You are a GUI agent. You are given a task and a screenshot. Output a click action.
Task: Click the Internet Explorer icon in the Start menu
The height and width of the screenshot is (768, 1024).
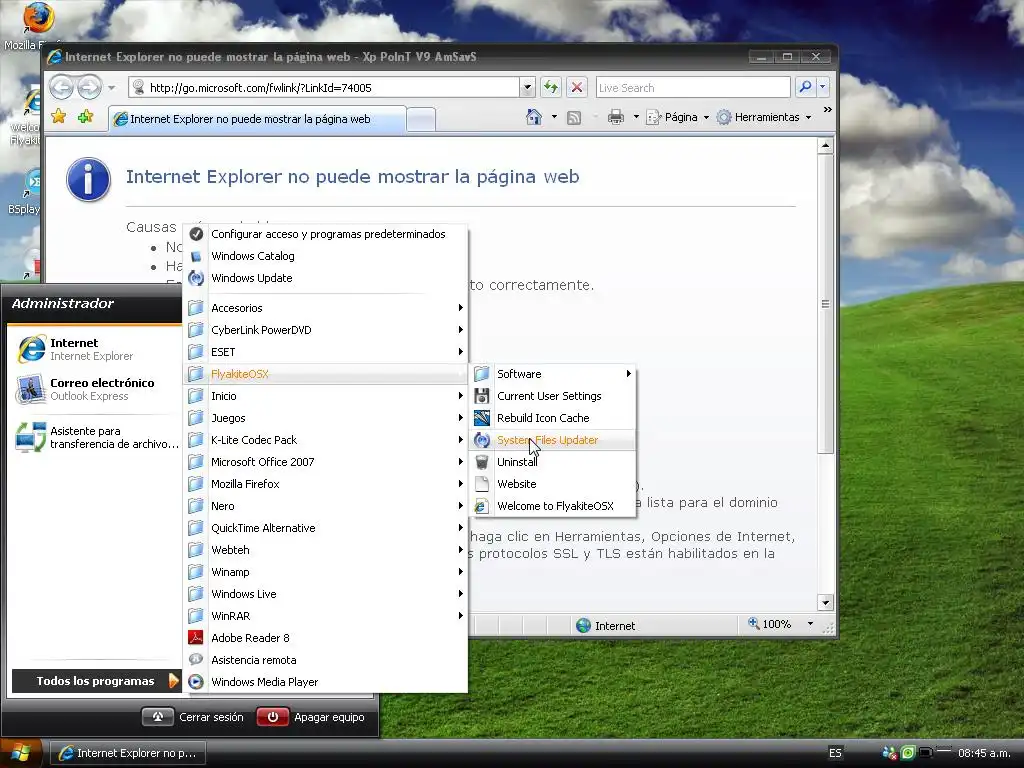point(31,349)
